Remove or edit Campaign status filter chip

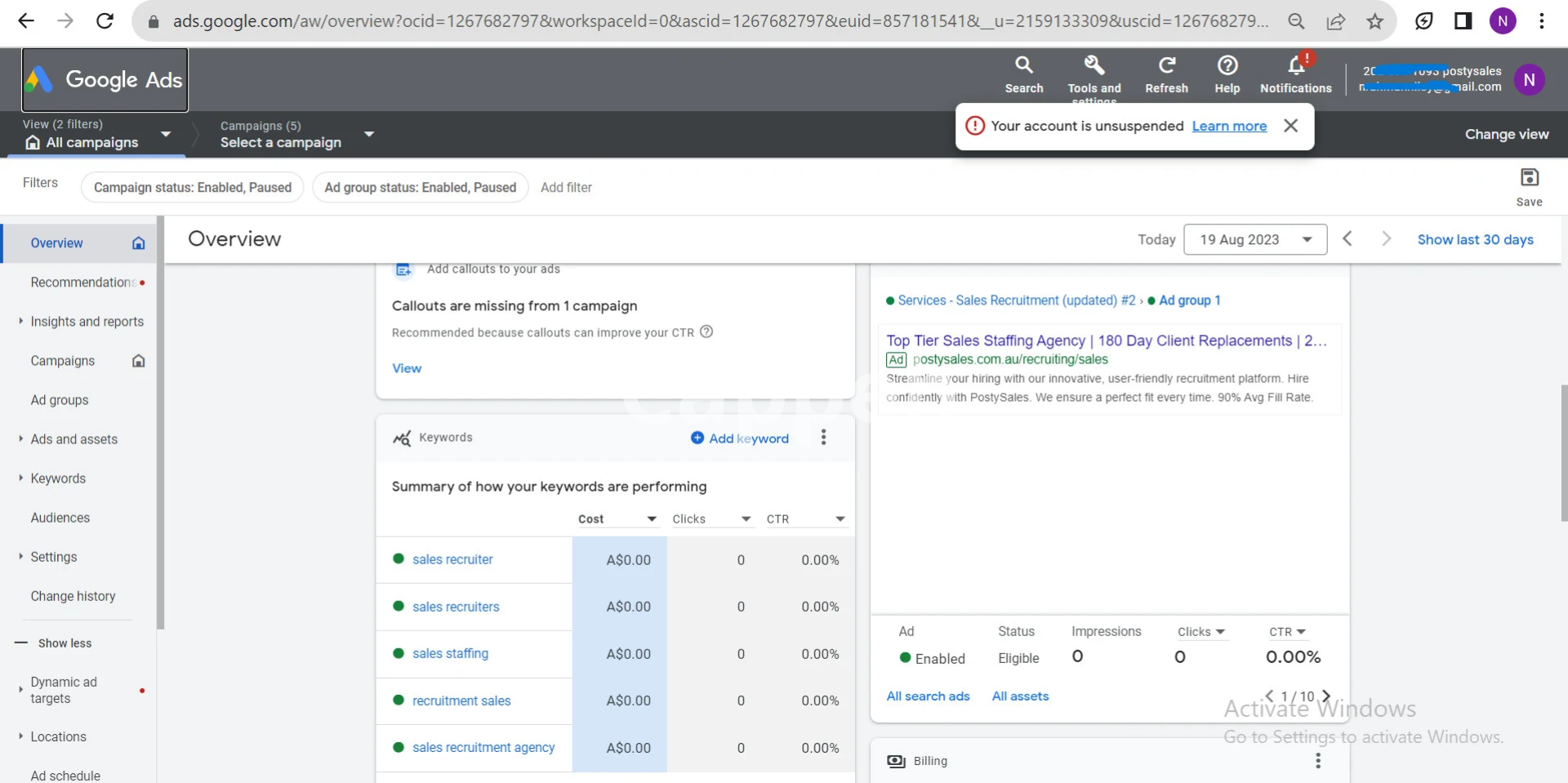pos(192,188)
